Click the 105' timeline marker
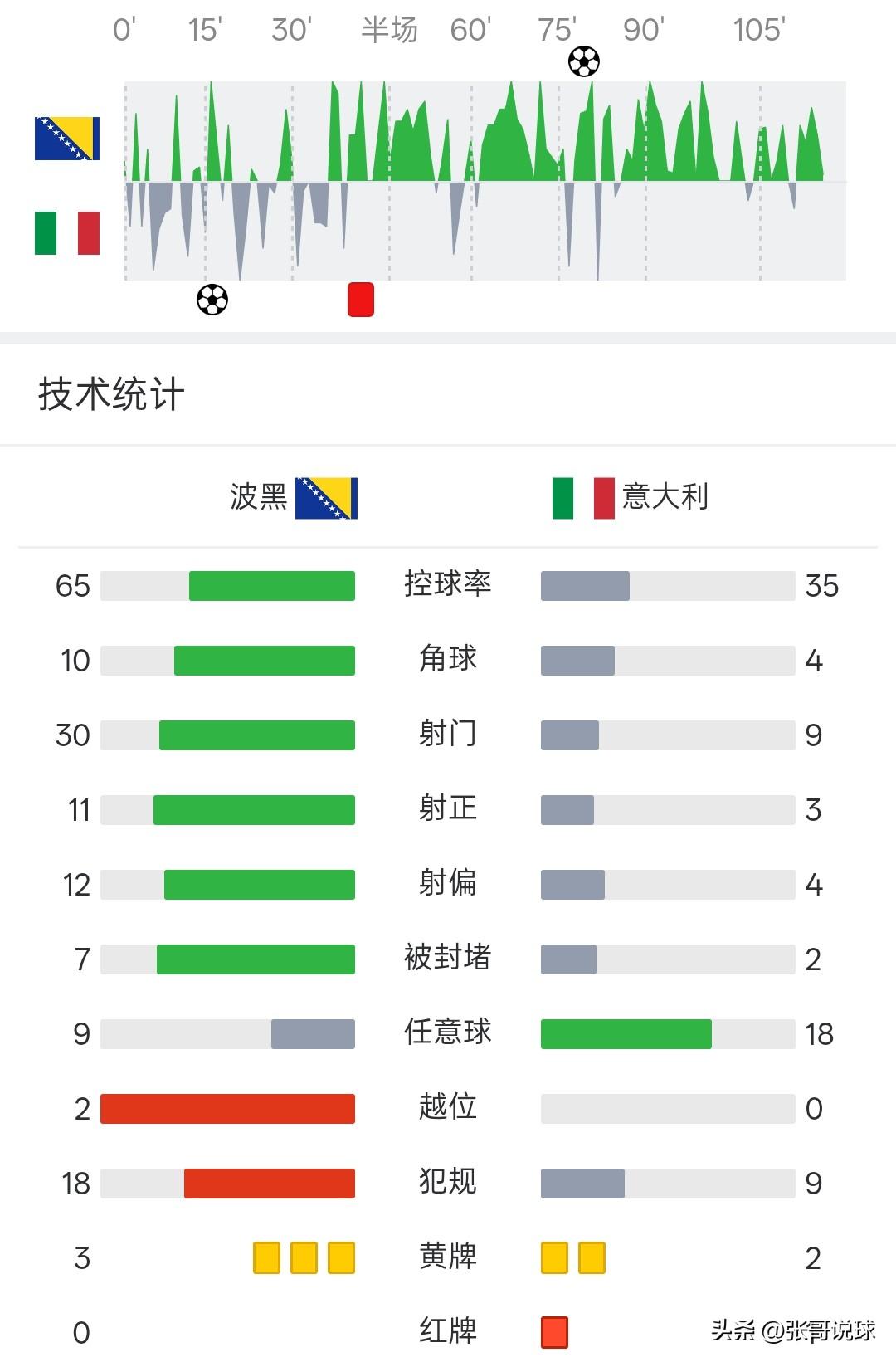The height and width of the screenshot is (1362, 896). pos(758,31)
